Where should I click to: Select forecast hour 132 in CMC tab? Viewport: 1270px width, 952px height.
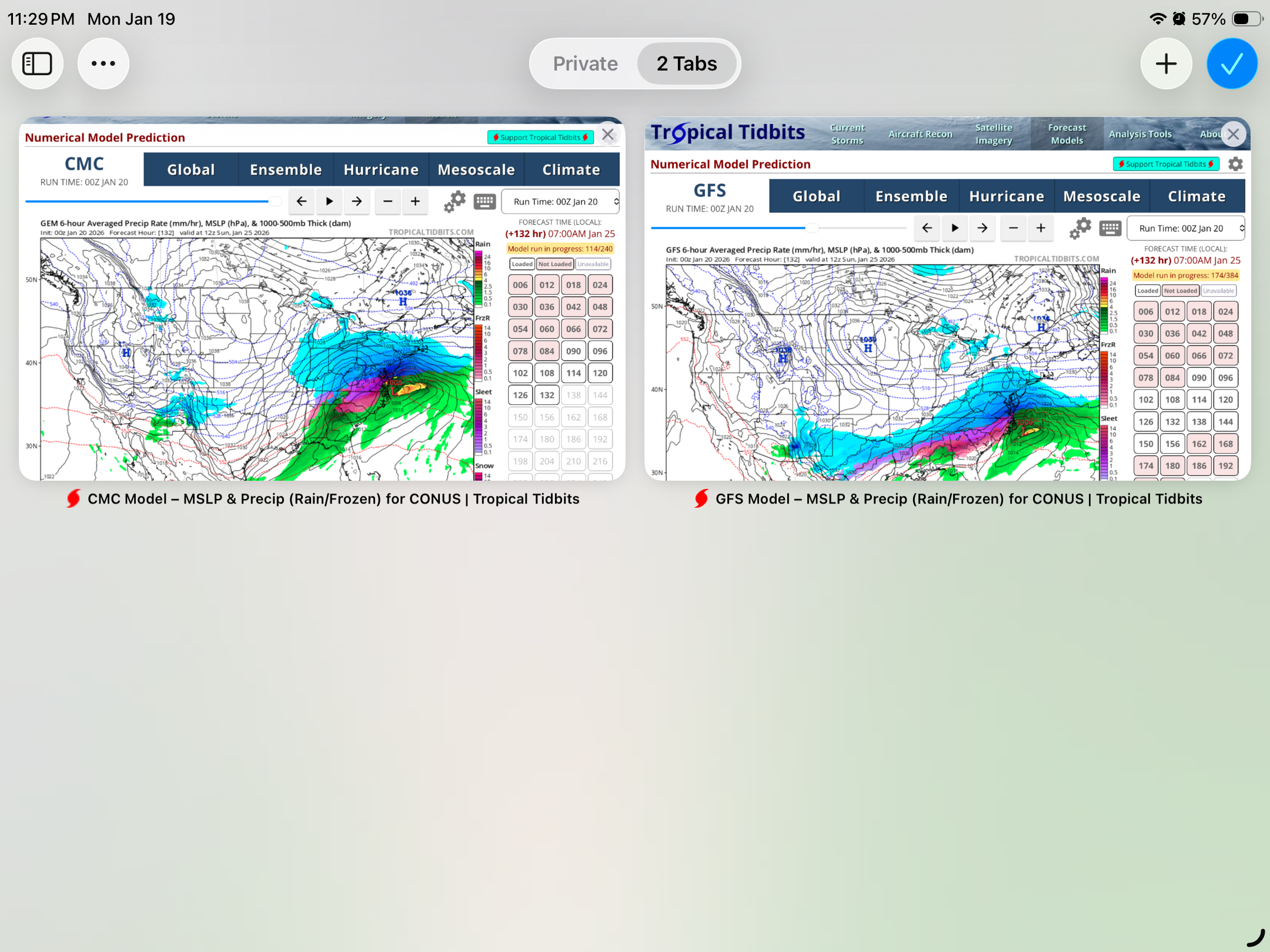pos(547,395)
